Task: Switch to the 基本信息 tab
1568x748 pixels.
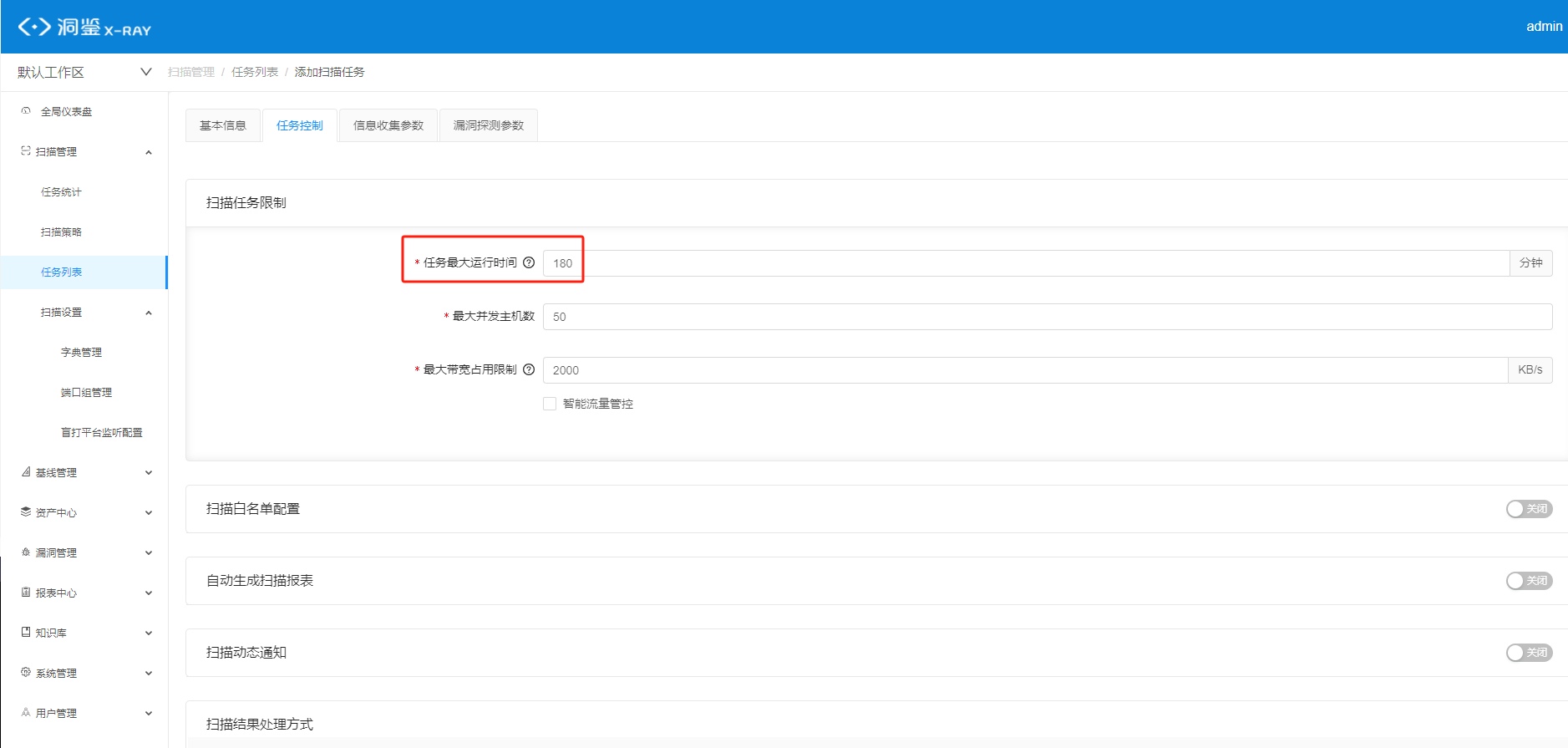Action: tap(223, 125)
